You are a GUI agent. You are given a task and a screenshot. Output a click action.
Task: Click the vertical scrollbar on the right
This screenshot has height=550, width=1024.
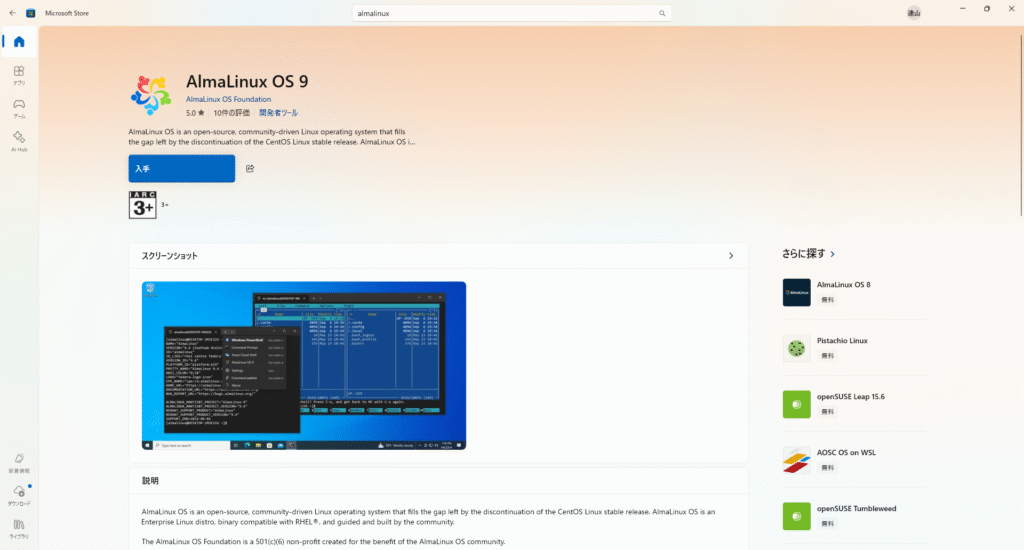(1021, 124)
